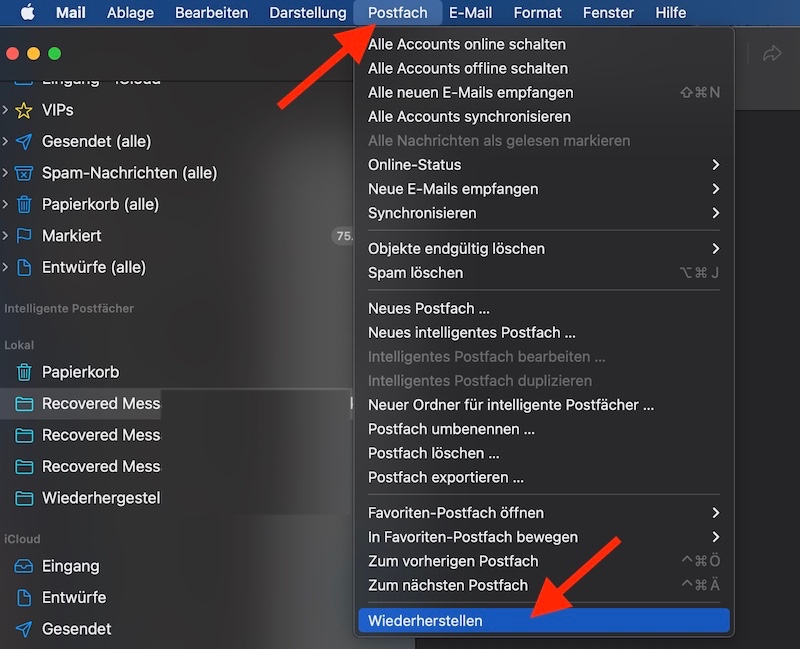Click the Gesendet (alle) paper plane icon
This screenshot has width=800, height=649.
(x=24, y=142)
